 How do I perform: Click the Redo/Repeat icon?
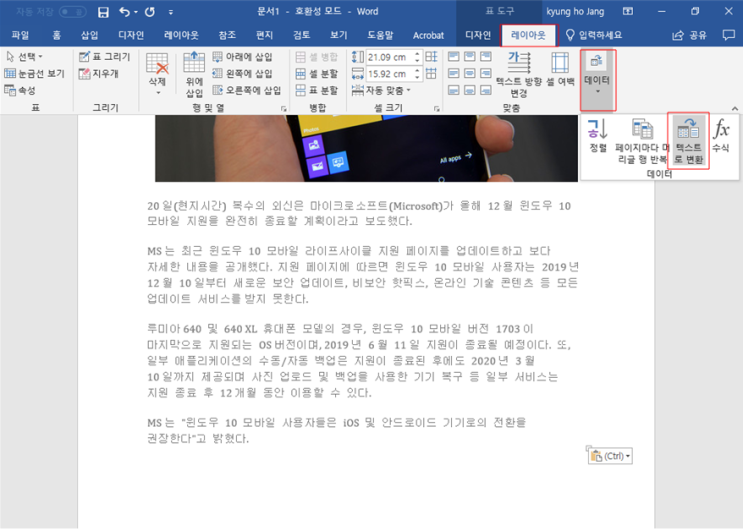150,12
